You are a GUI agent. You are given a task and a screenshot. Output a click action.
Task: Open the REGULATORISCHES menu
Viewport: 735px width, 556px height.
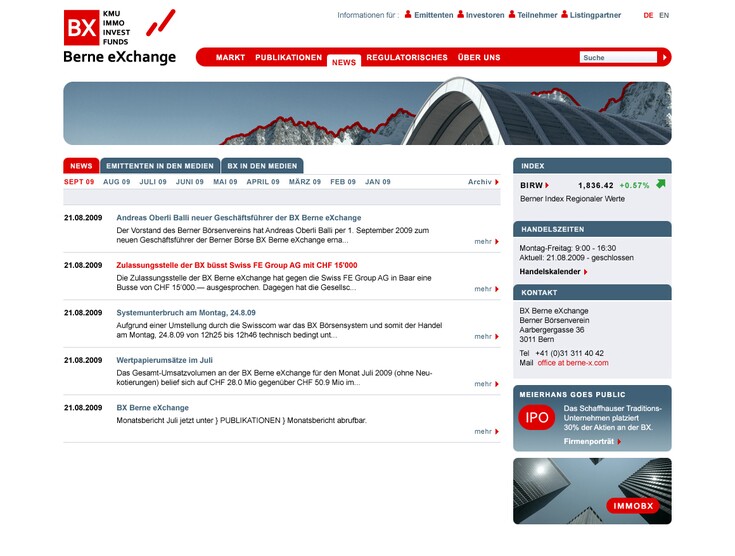tap(407, 57)
